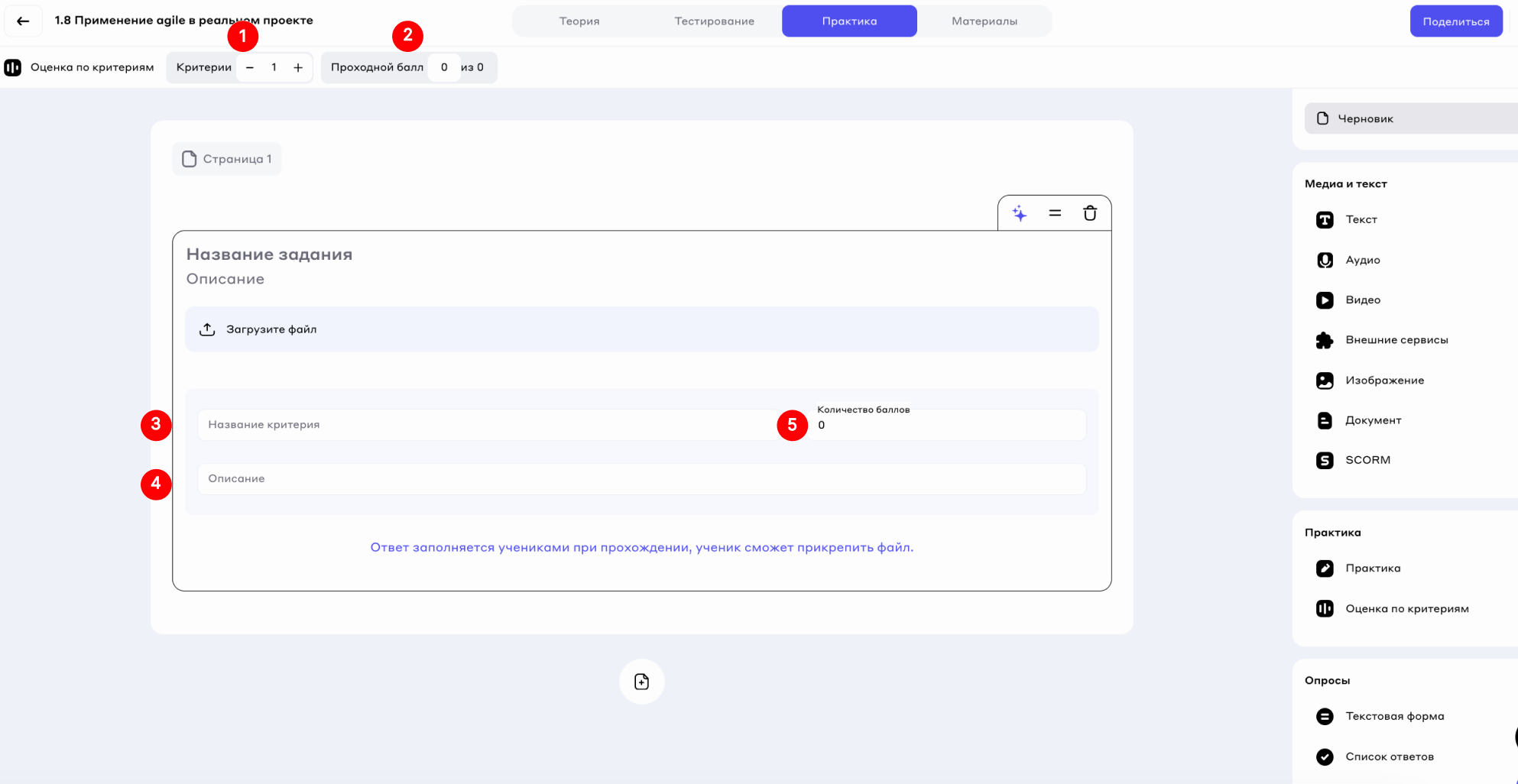Click the Название критерия input field
Screen dimensions: 1518x784
489,425
